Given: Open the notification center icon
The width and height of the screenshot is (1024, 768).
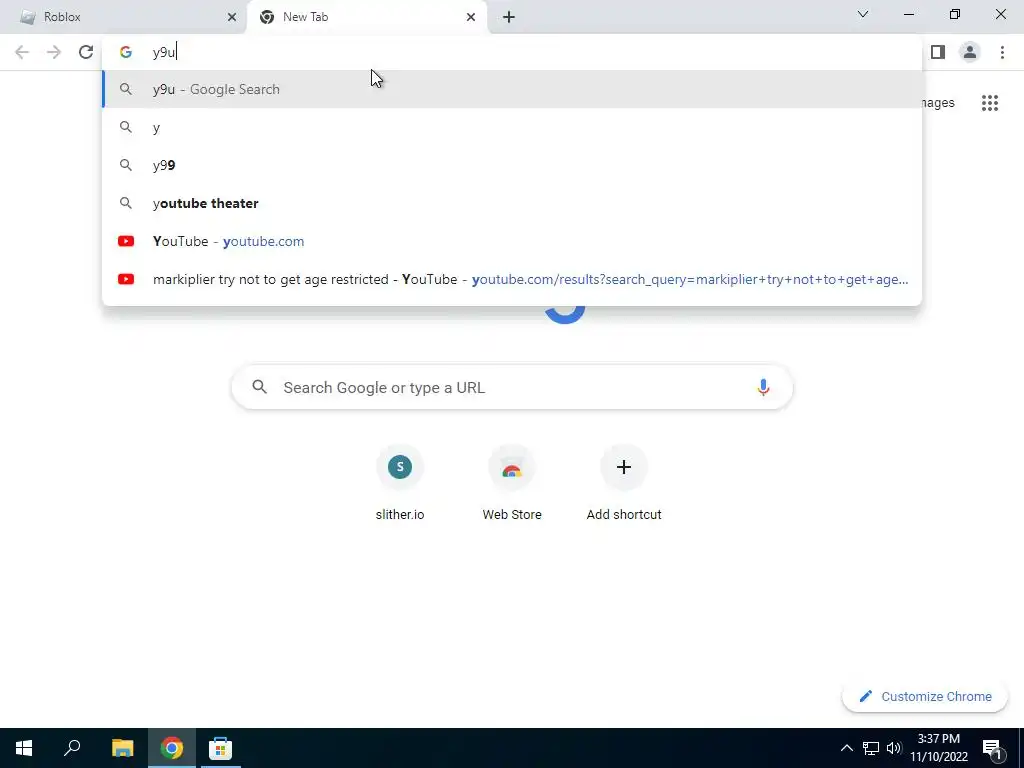Looking at the screenshot, I should coord(992,748).
